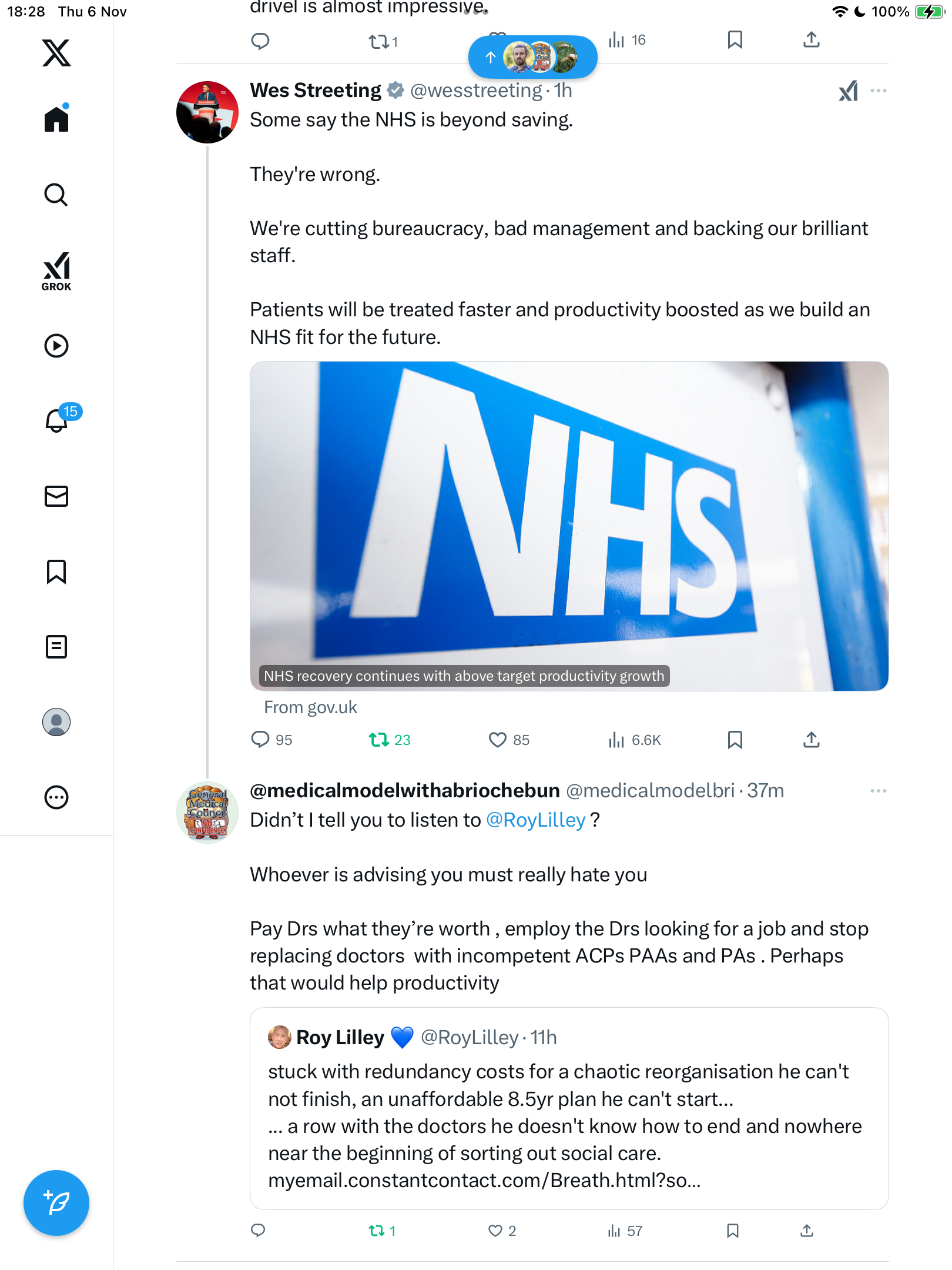952x1270 pixels.
Task: Open the NHS gov.uk article image
Action: (569, 526)
